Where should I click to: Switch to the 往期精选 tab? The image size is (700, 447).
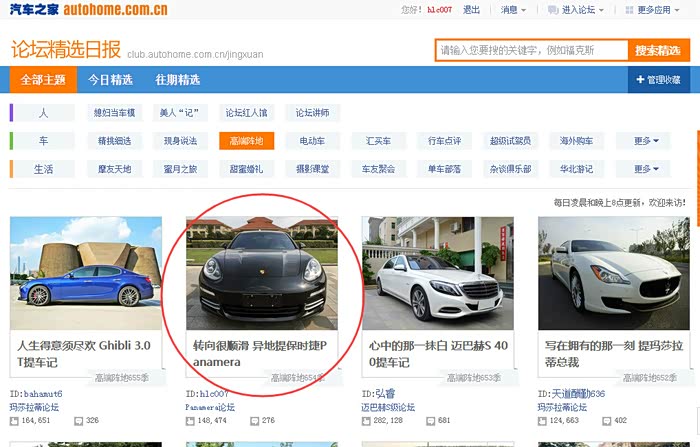click(x=177, y=80)
